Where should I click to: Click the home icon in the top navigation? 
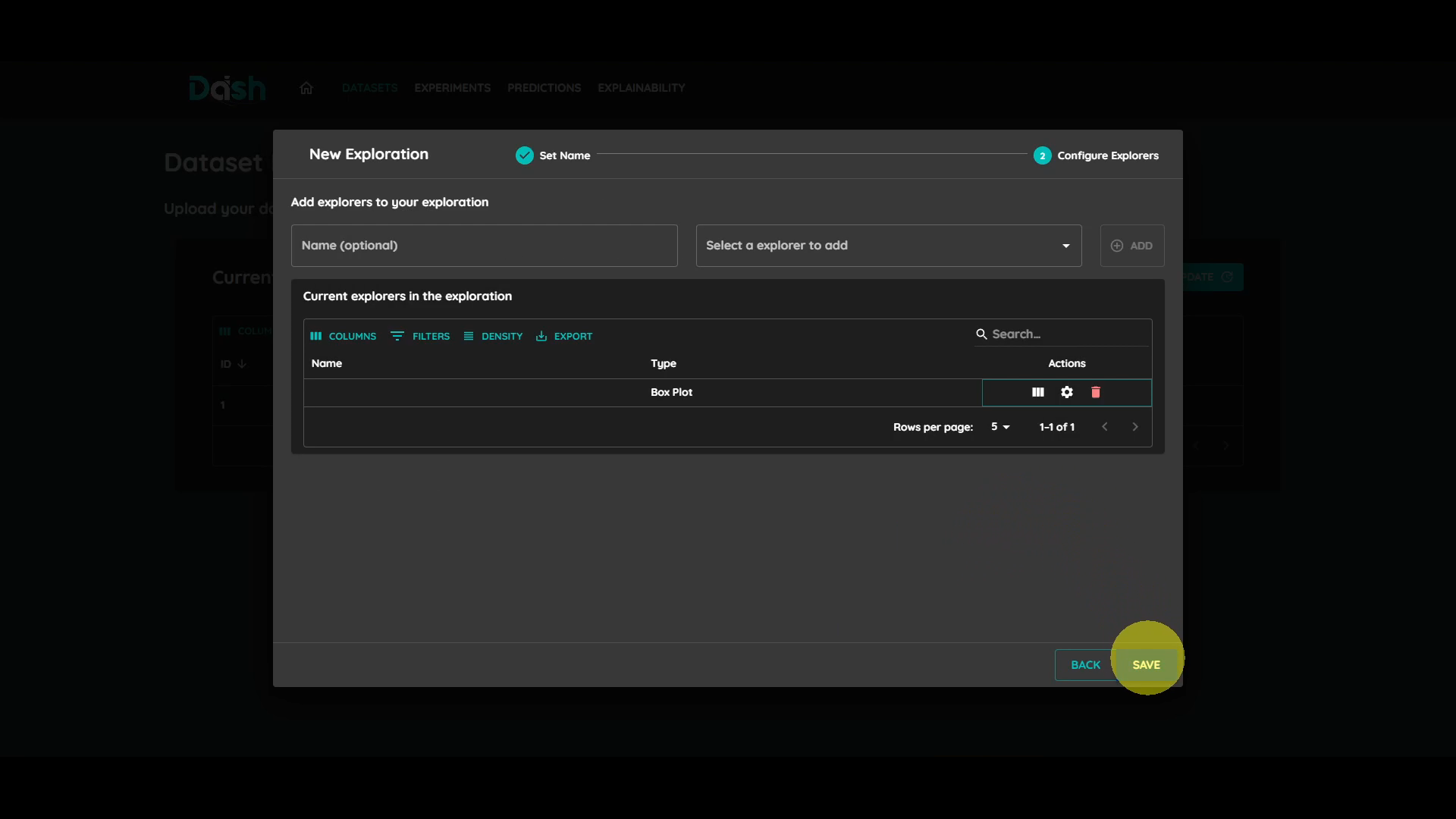pos(306,88)
